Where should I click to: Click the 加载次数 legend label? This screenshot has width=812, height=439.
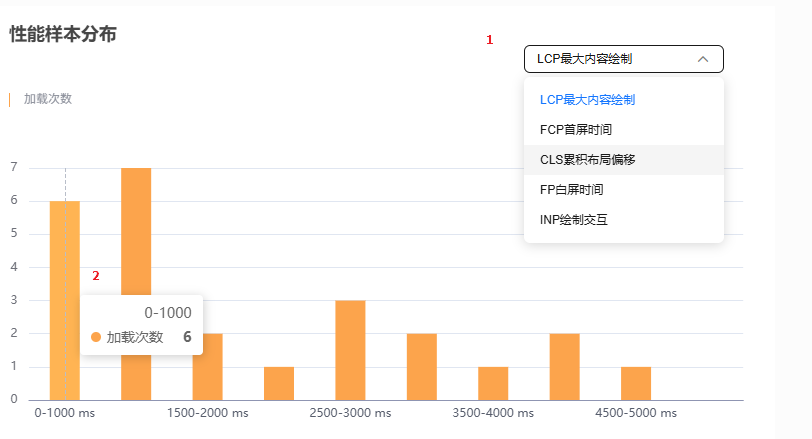click(48, 99)
